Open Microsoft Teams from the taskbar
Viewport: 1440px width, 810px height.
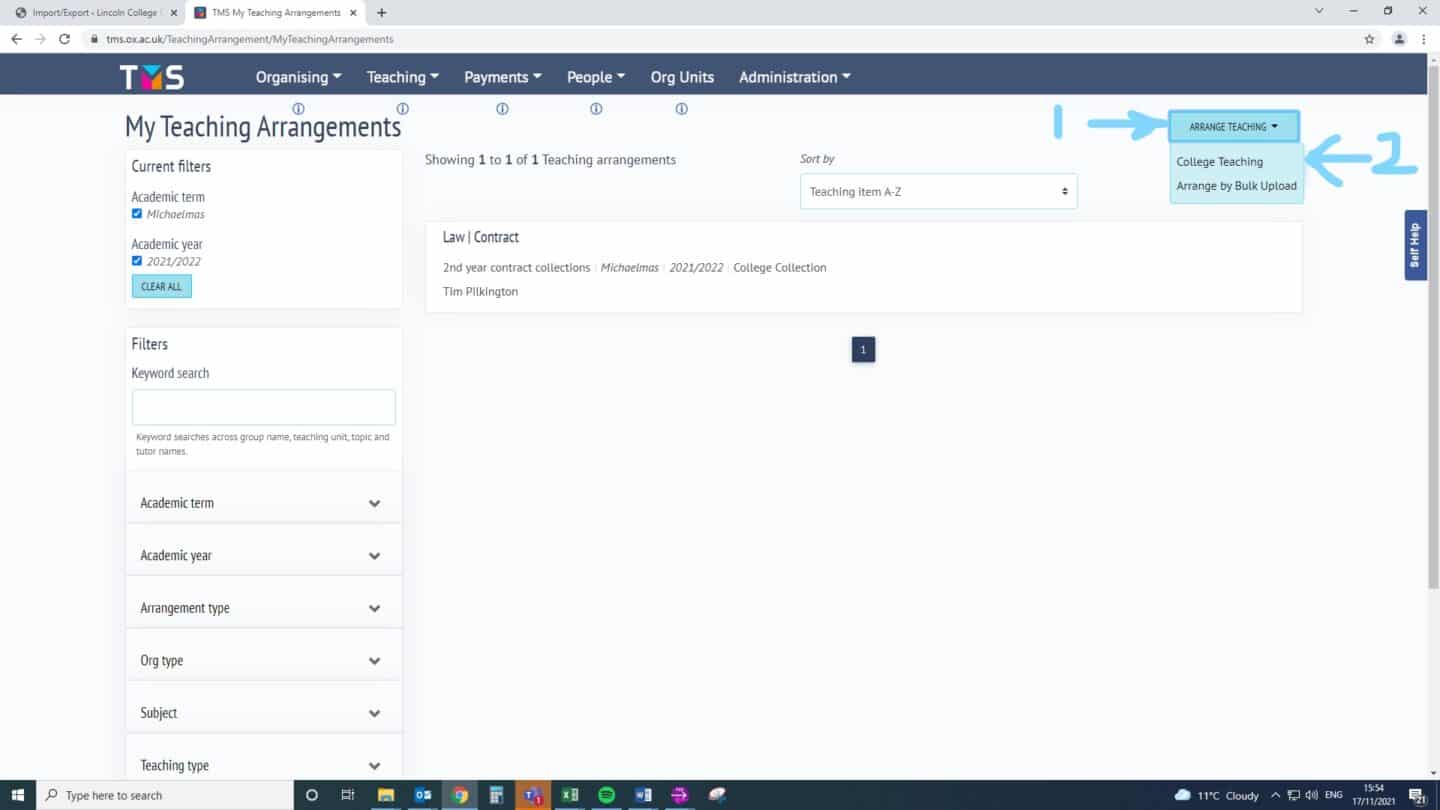tap(532, 795)
